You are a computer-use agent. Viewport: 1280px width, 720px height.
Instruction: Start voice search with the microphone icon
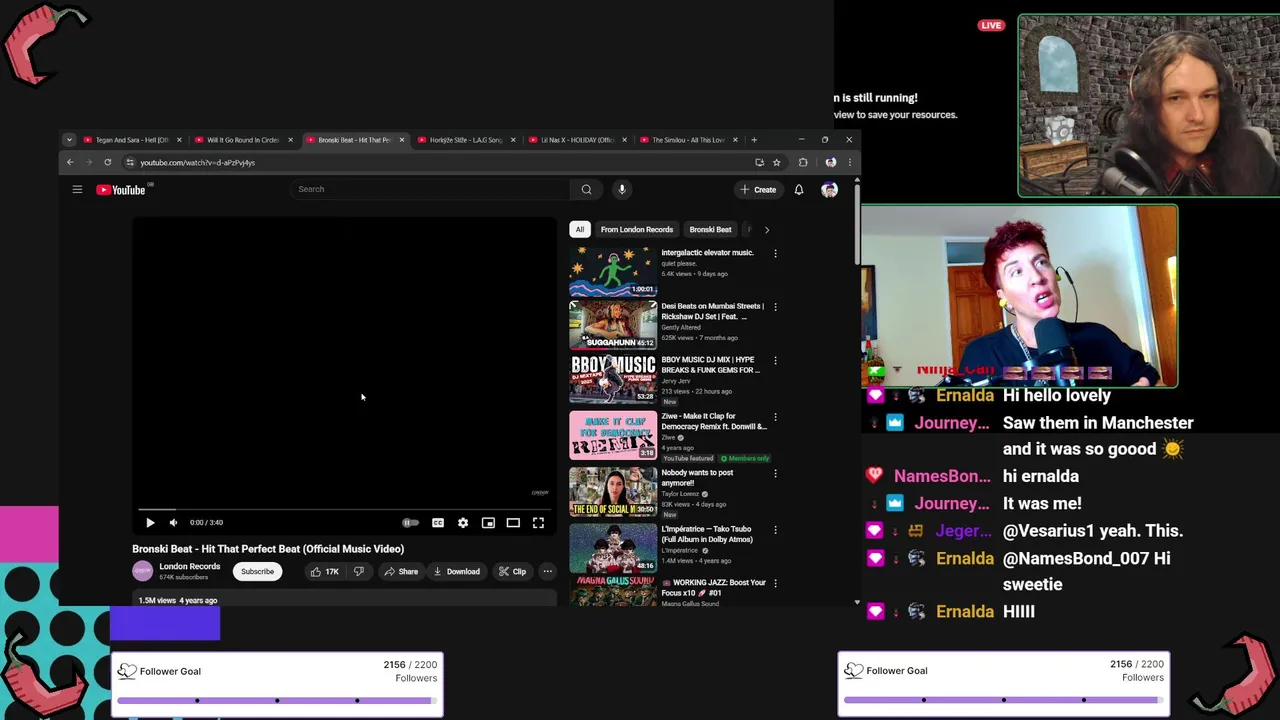(x=621, y=189)
